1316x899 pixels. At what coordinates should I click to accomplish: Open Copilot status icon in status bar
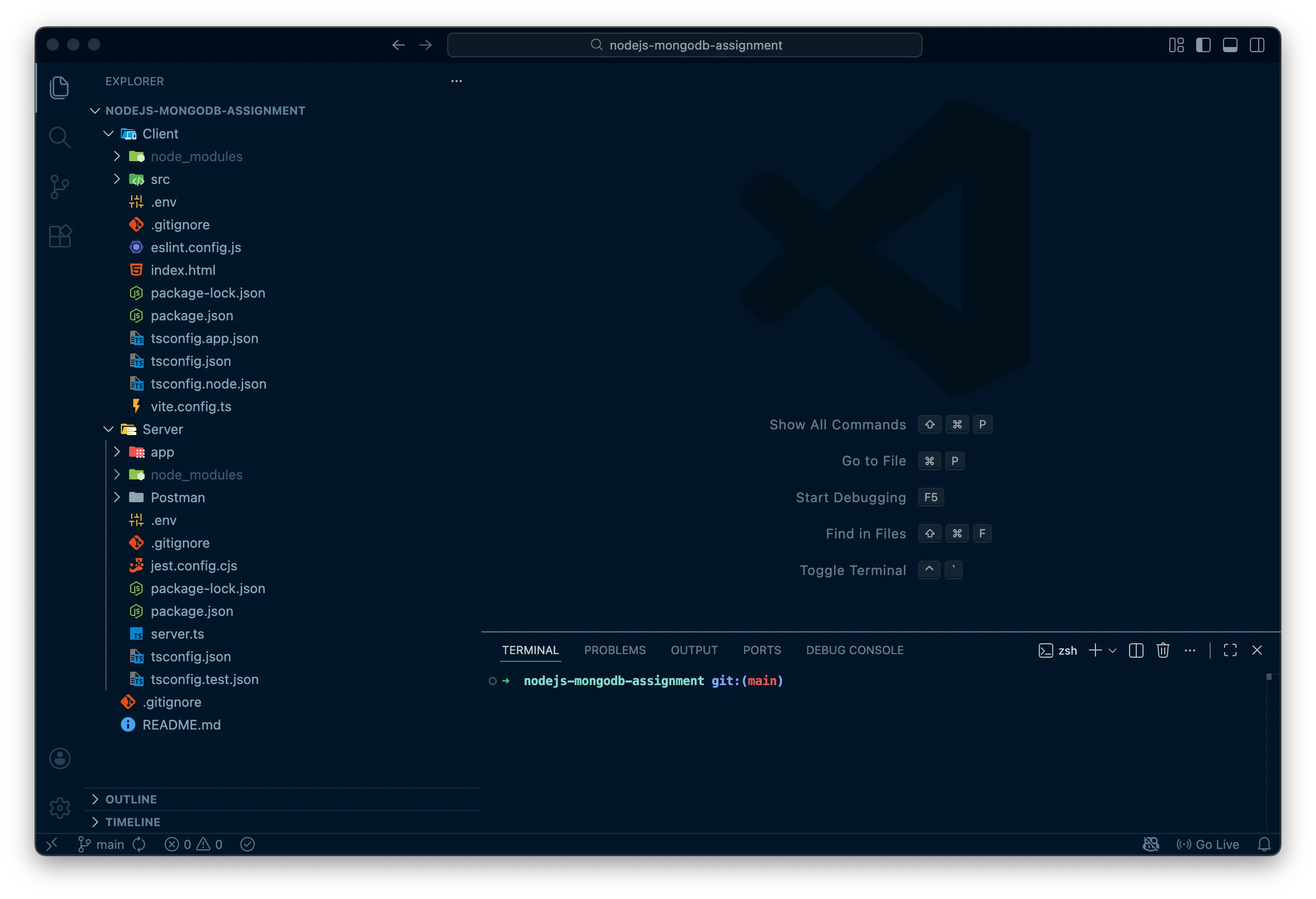coord(1150,844)
